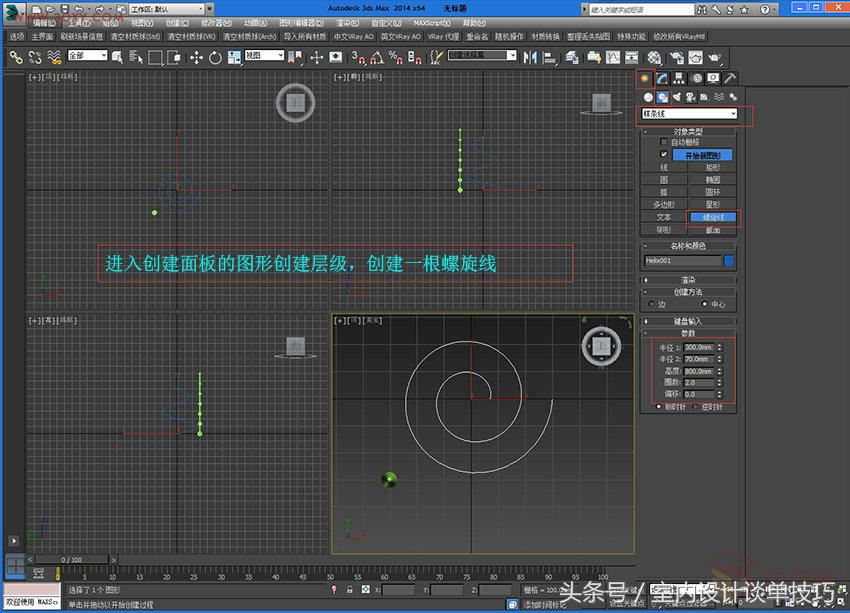
Task: Select the Shapes category icon in Create panel
Action: coord(661,96)
